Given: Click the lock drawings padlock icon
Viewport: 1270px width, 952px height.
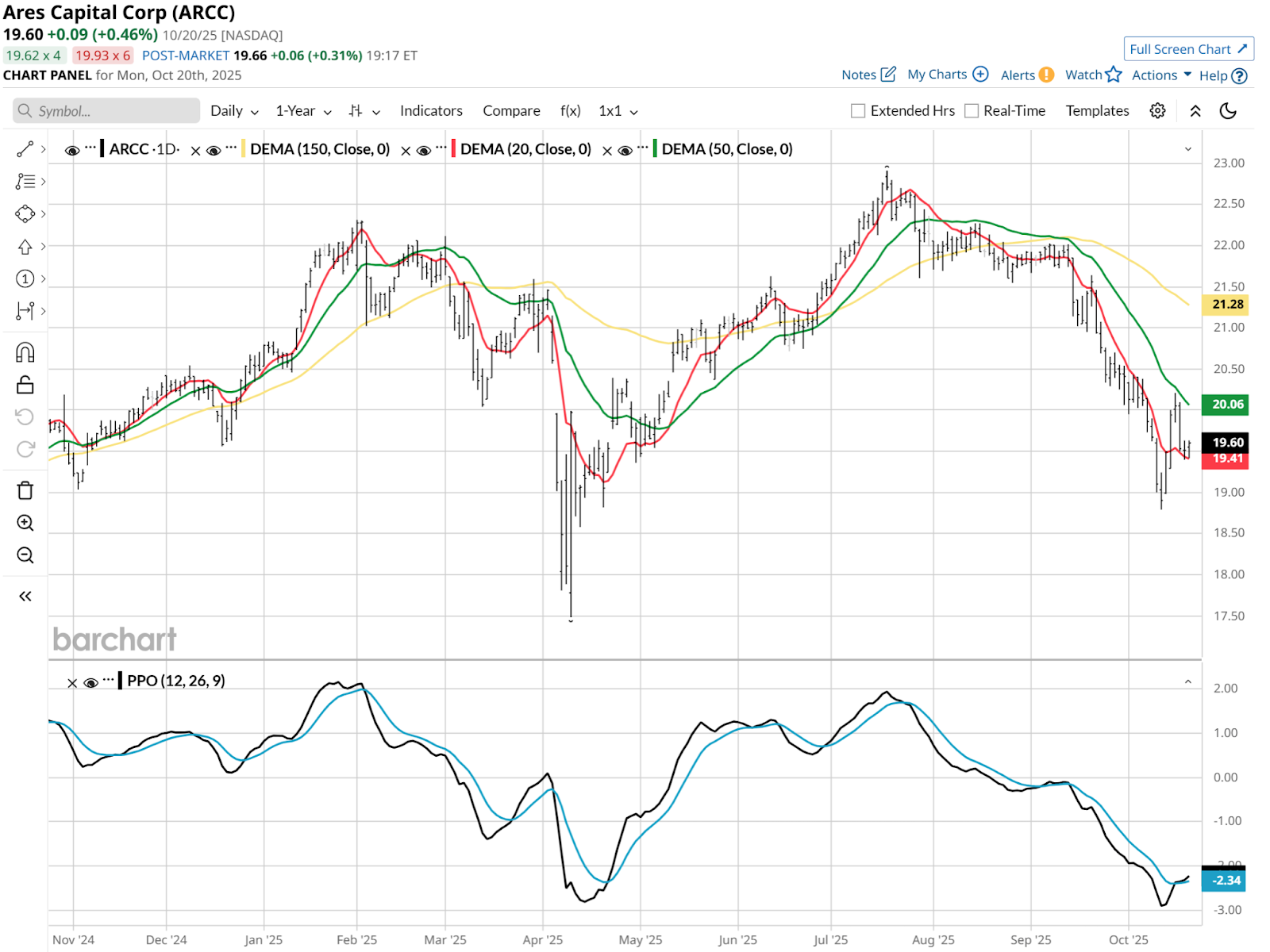Looking at the screenshot, I should 25,385.
